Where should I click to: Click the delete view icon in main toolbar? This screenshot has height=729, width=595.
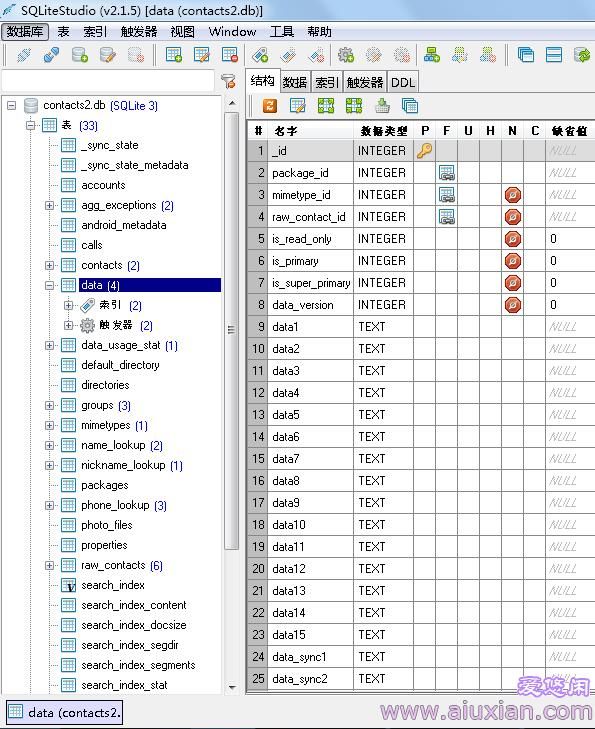[x=488, y=55]
